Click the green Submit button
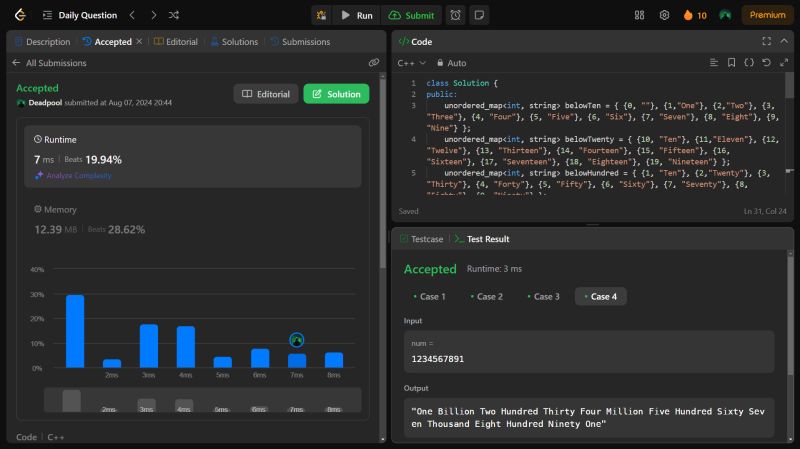This screenshot has height=449, width=800. tap(411, 15)
